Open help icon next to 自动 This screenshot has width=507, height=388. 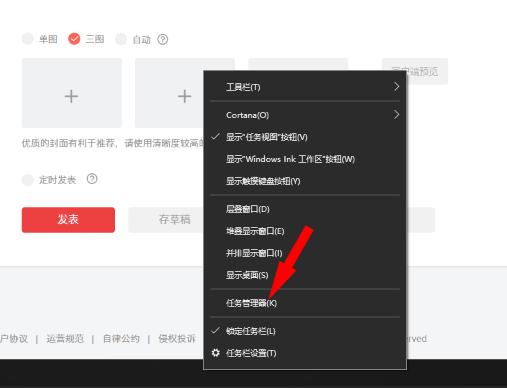pos(163,40)
